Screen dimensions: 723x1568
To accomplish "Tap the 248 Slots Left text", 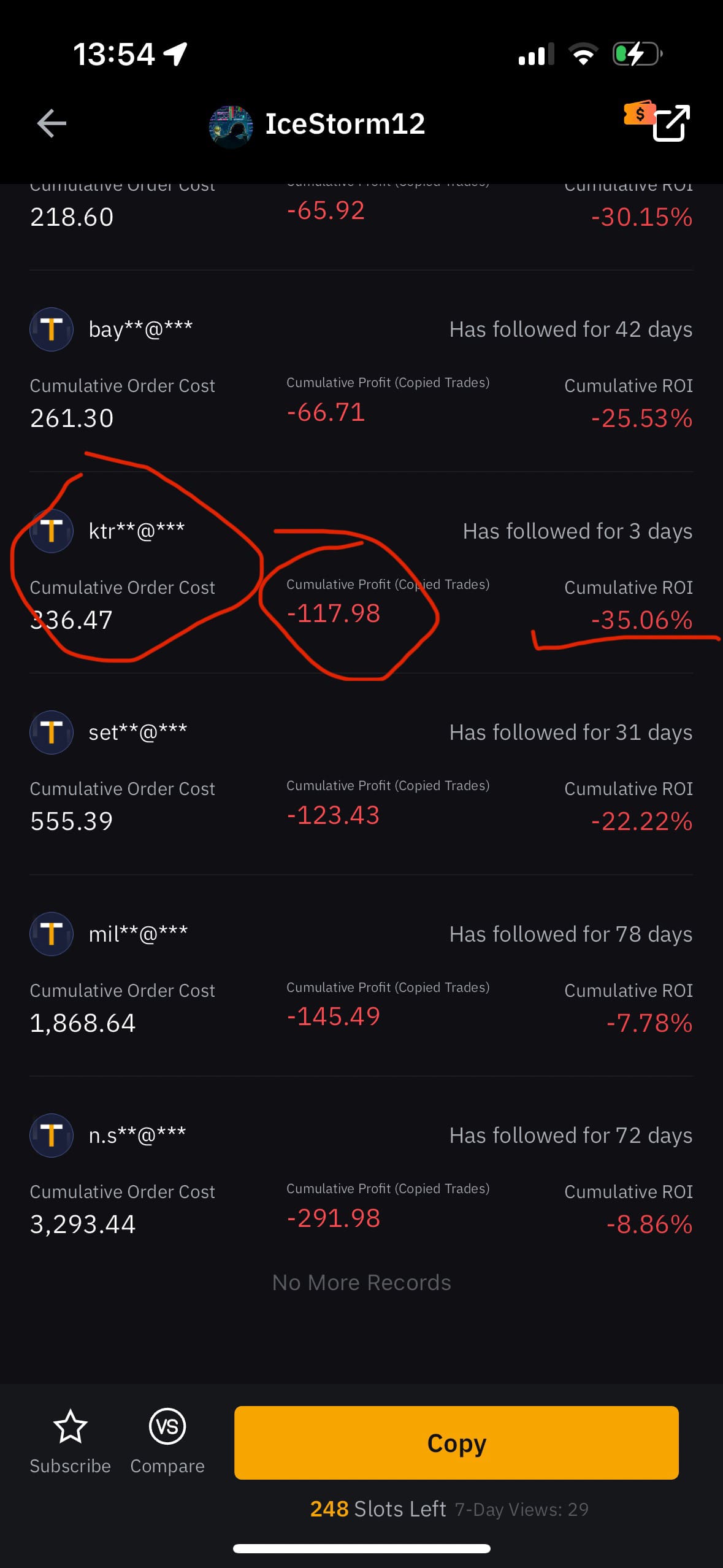I will coord(378,1508).
